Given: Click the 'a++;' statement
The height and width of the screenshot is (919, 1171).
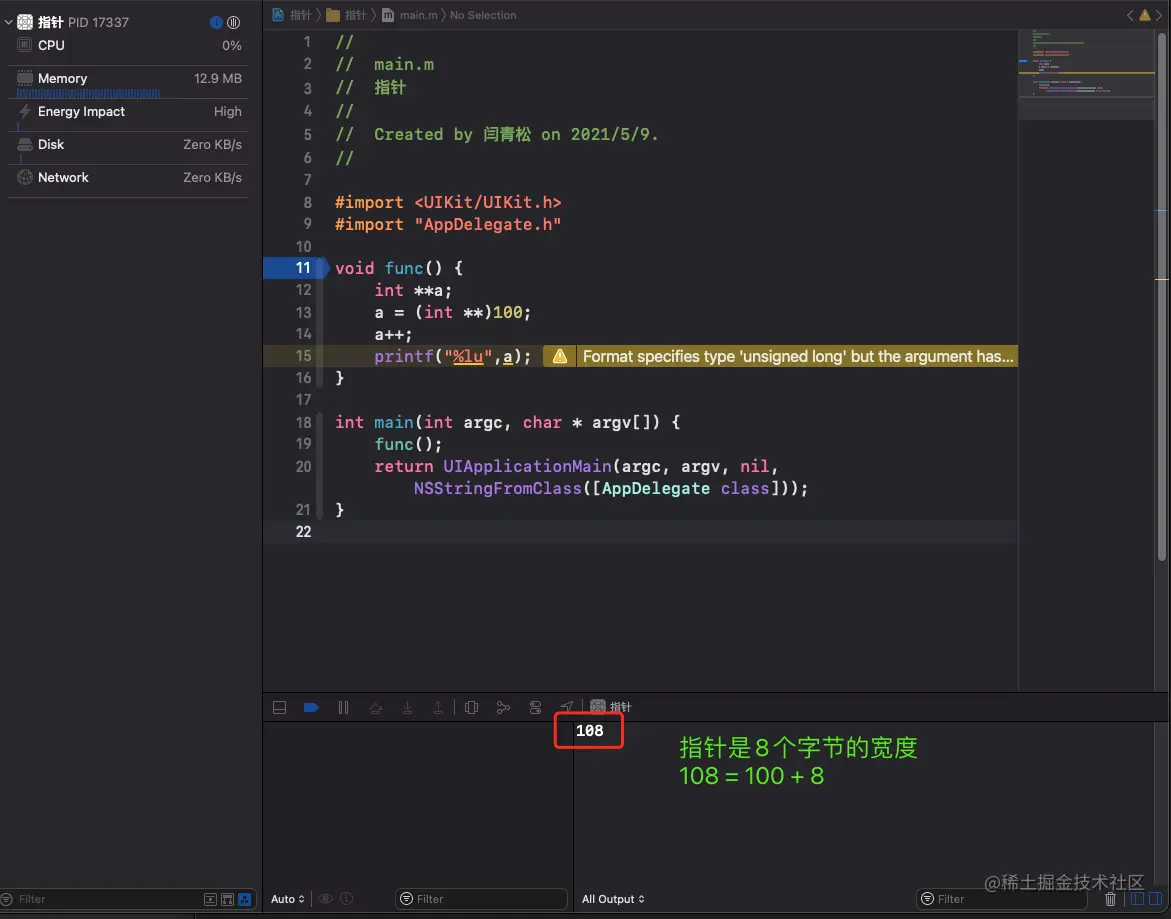Looking at the screenshot, I should point(393,334).
